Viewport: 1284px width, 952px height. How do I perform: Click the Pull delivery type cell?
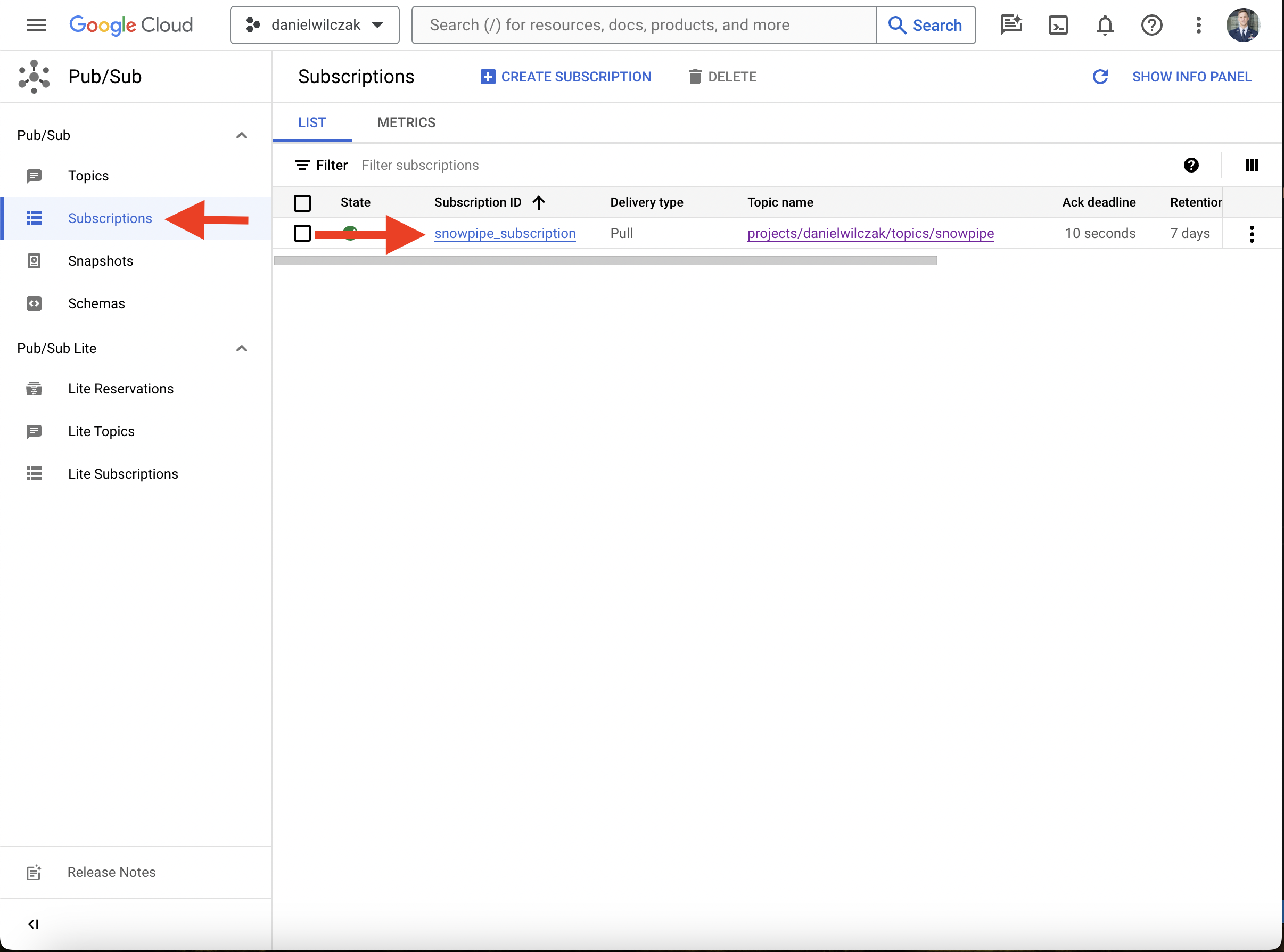[622, 233]
